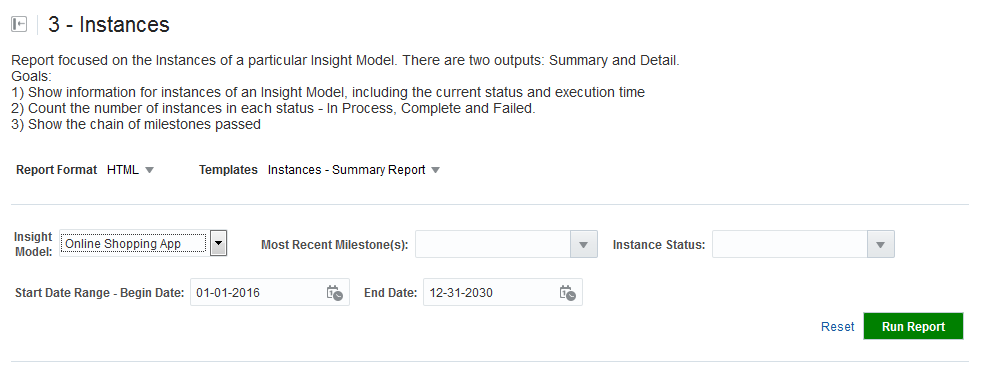The height and width of the screenshot is (373, 987).
Task: Expand the Most Recent Milestone(s) dropdown arrow
Action: (584, 244)
